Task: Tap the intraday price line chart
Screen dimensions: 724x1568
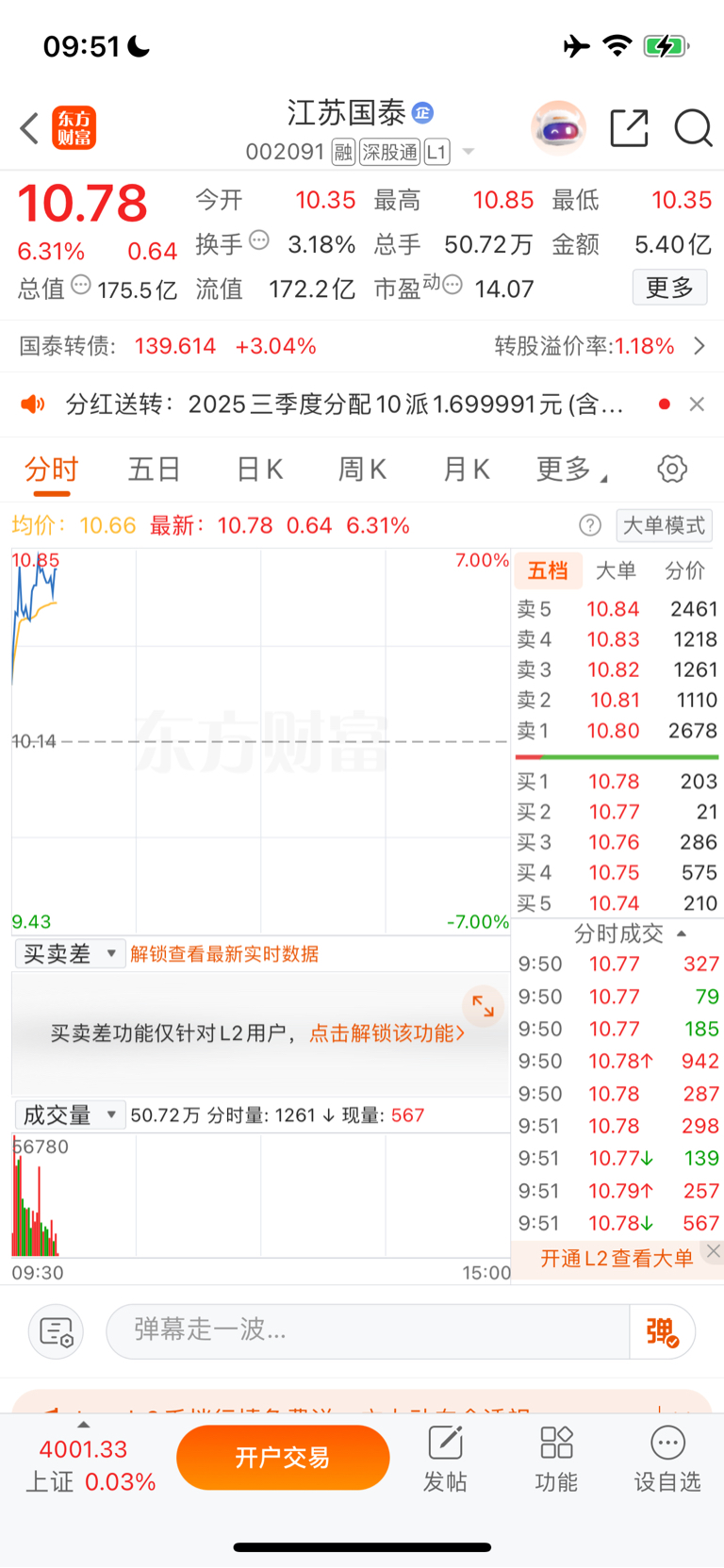Action: click(x=261, y=741)
